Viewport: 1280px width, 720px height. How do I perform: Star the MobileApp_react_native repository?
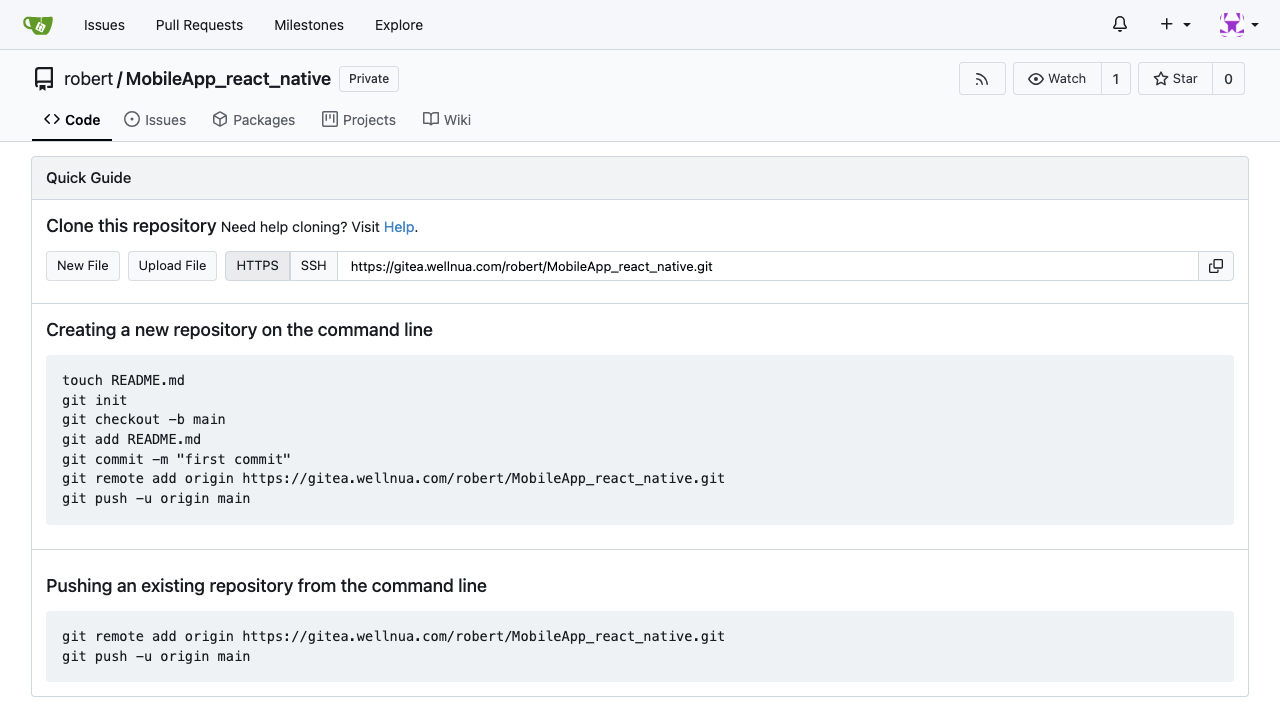click(x=1175, y=79)
